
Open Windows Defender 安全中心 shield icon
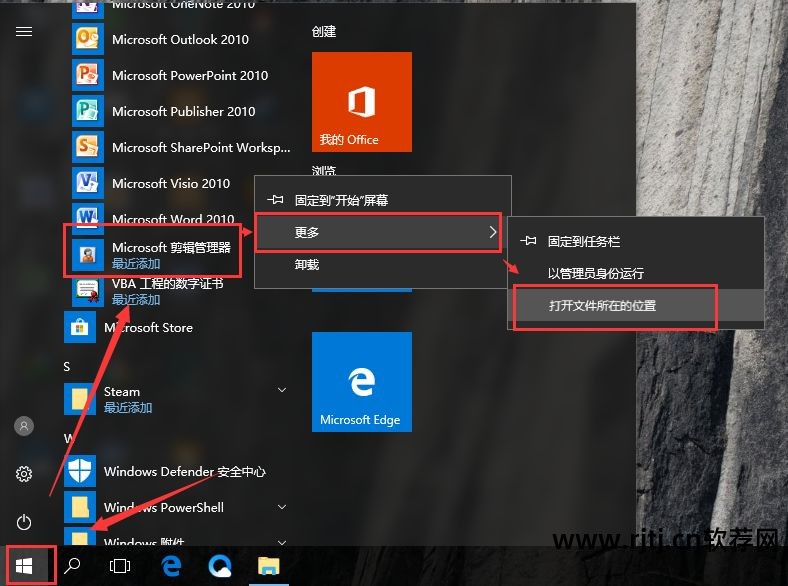point(79,471)
